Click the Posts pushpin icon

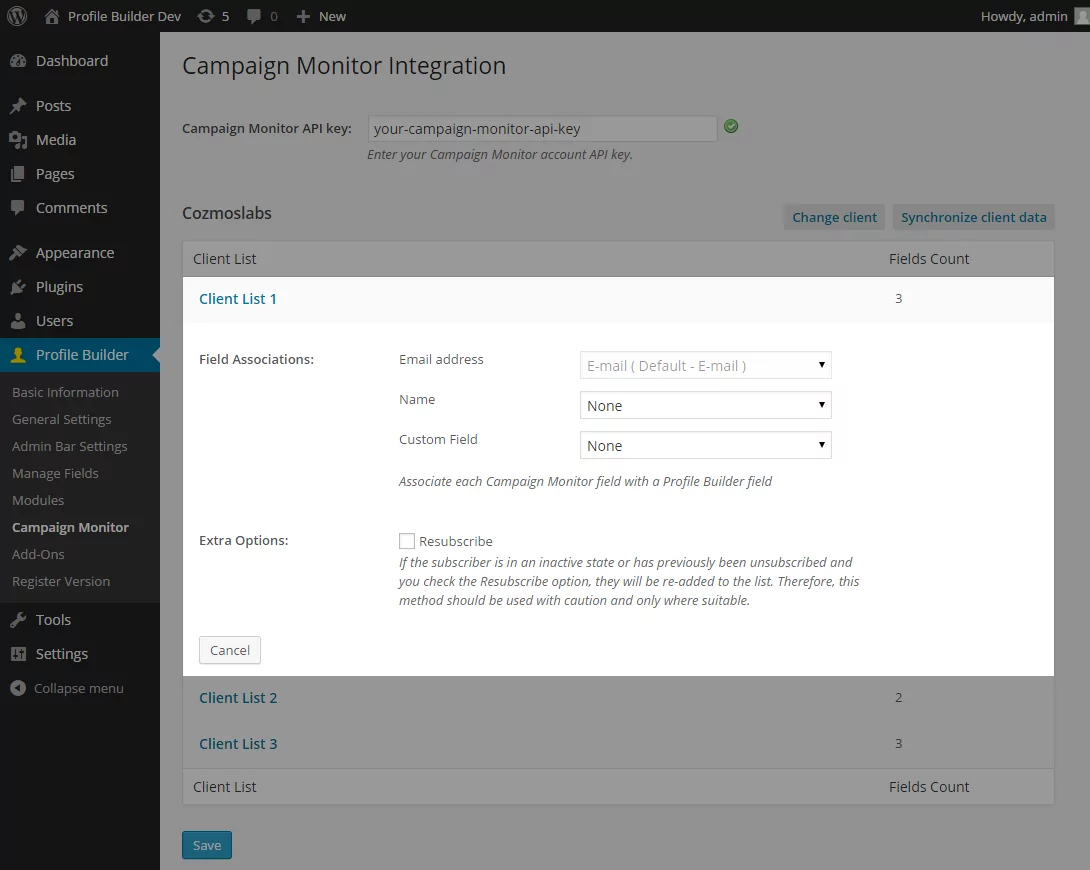point(18,106)
